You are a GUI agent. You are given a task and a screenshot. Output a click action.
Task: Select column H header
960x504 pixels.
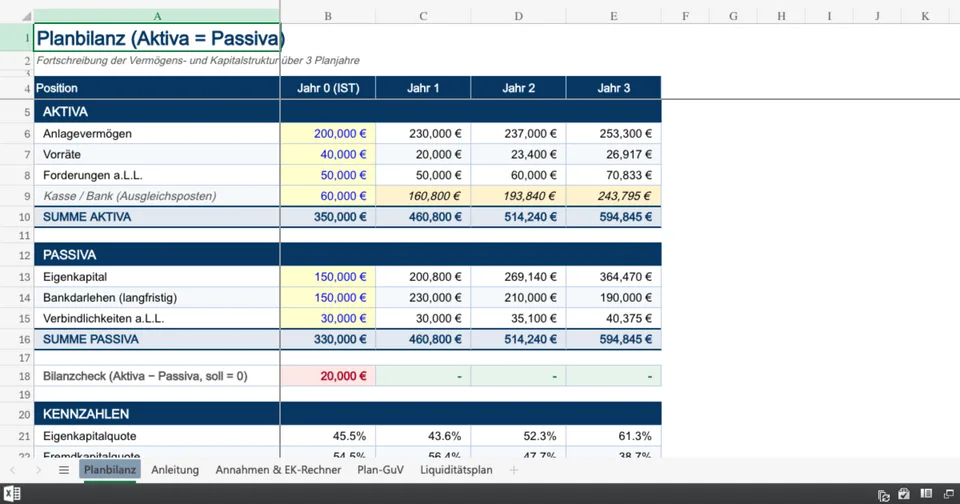(x=781, y=17)
